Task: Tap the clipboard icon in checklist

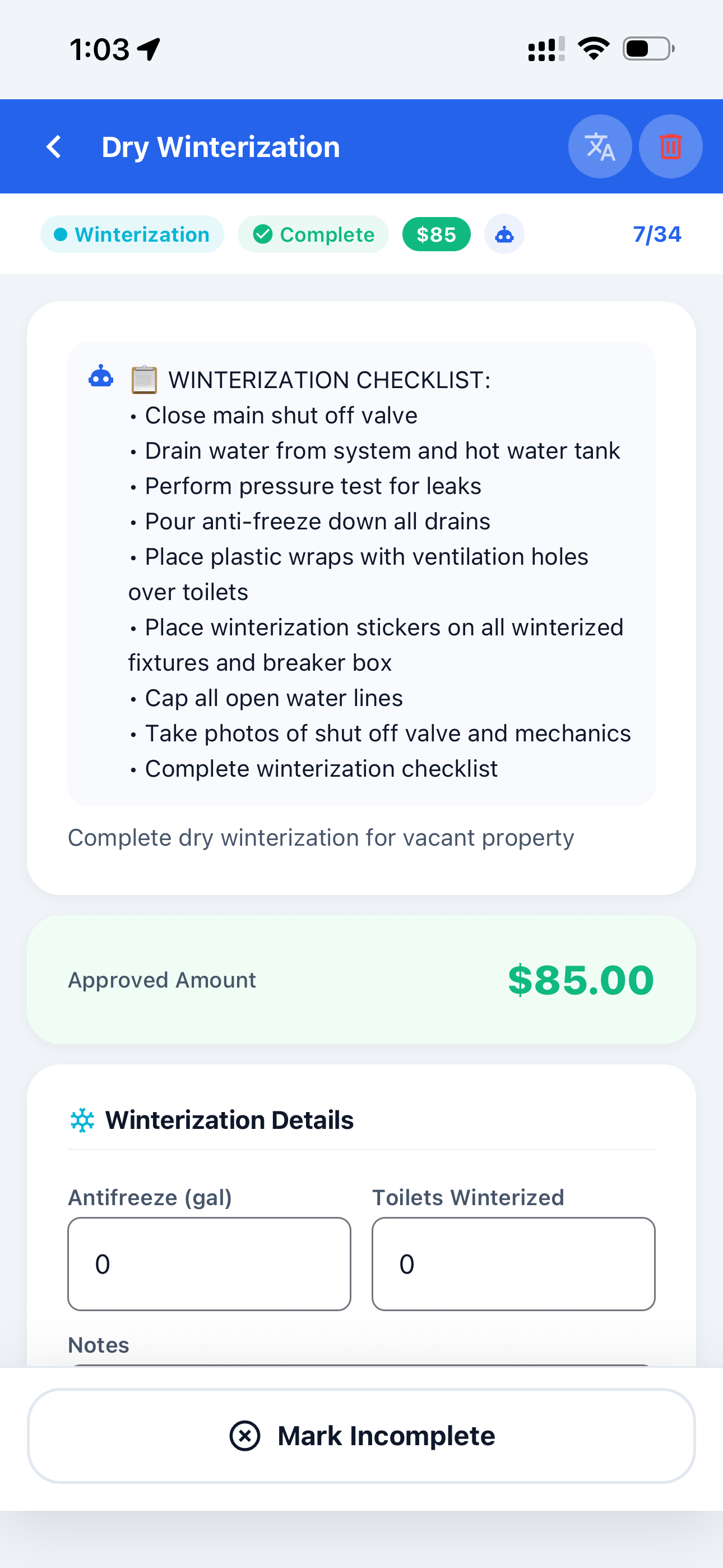Action: coord(144,380)
